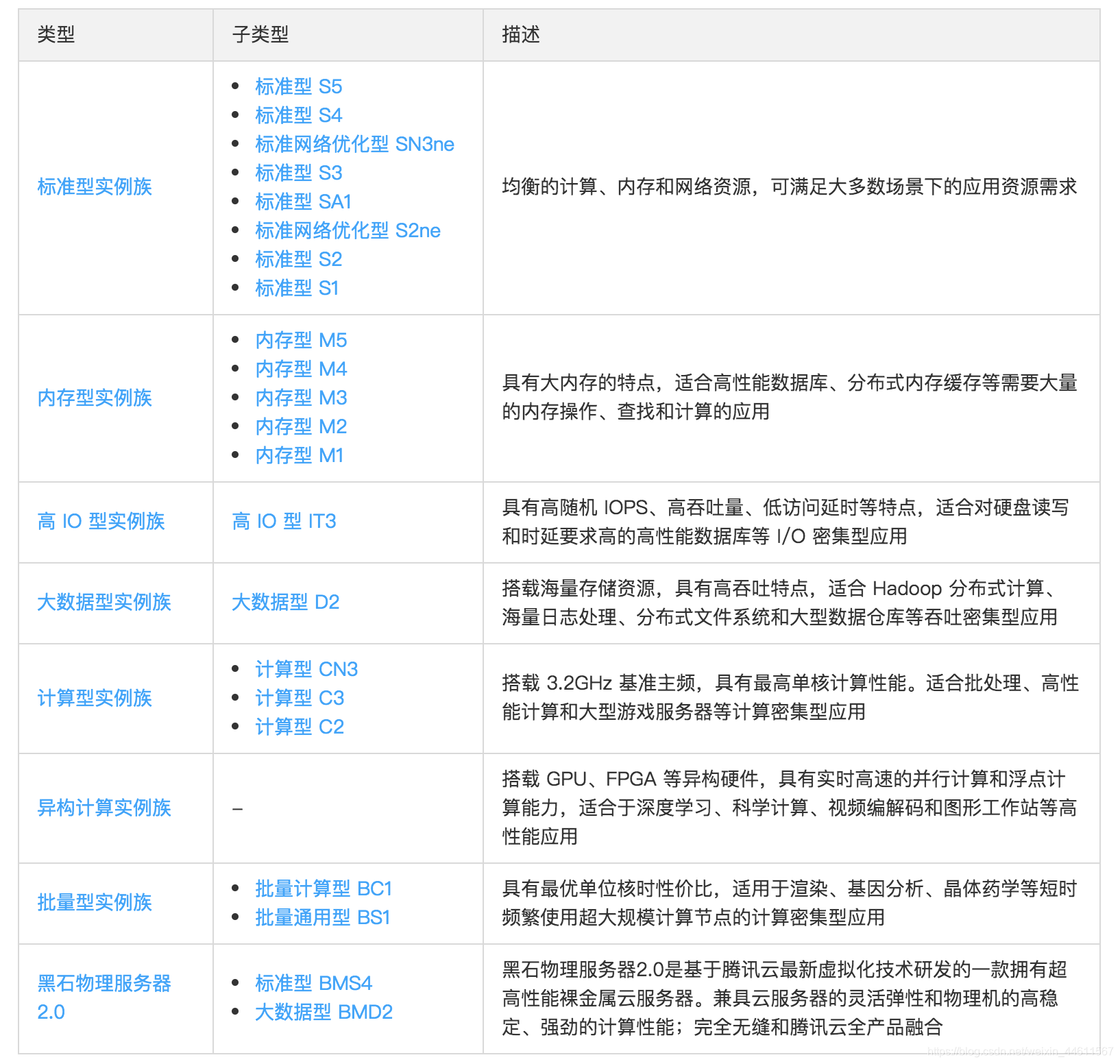The width and height of the screenshot is (1120, 1064).
Task: Select the description starting 搭载海量存储资源
Action: point(780,603)
